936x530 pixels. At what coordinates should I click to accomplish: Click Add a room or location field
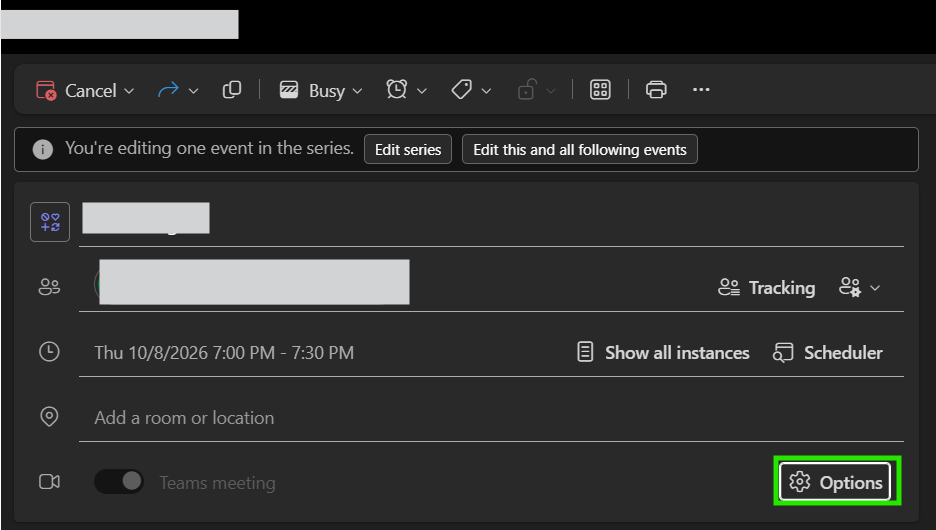[x=491, y=418]
